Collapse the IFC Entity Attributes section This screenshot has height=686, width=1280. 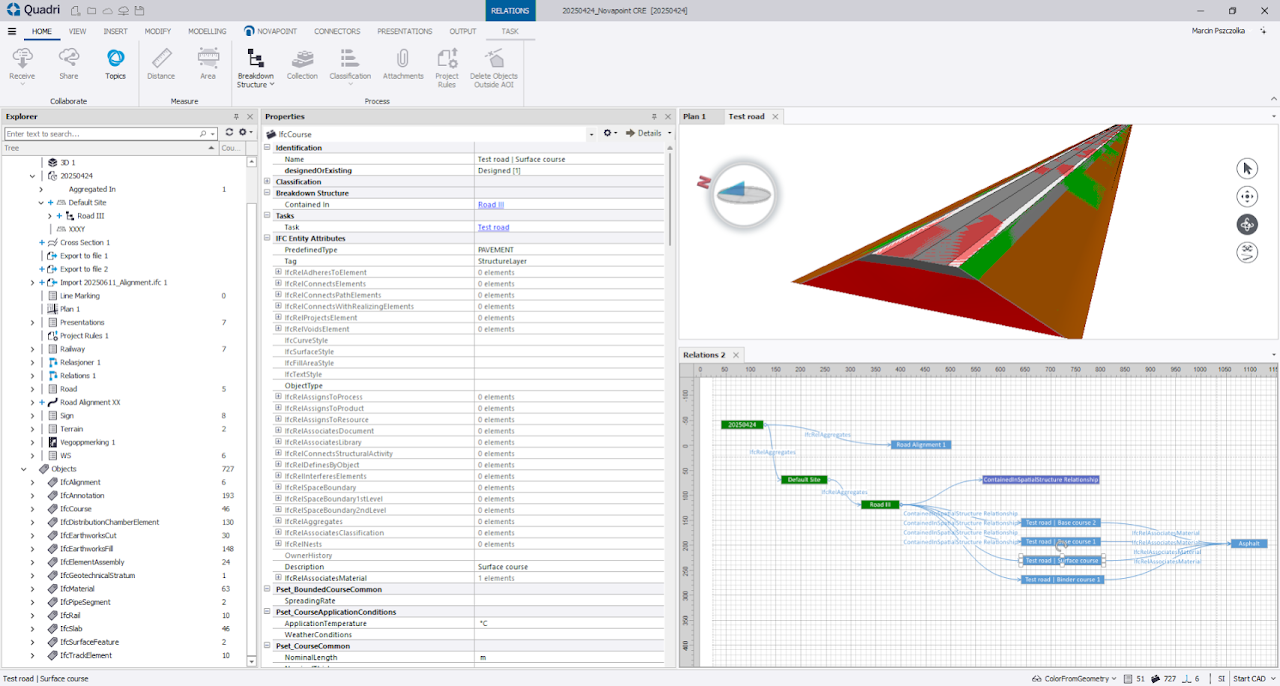pyautogui.click(x=268, y=239)
